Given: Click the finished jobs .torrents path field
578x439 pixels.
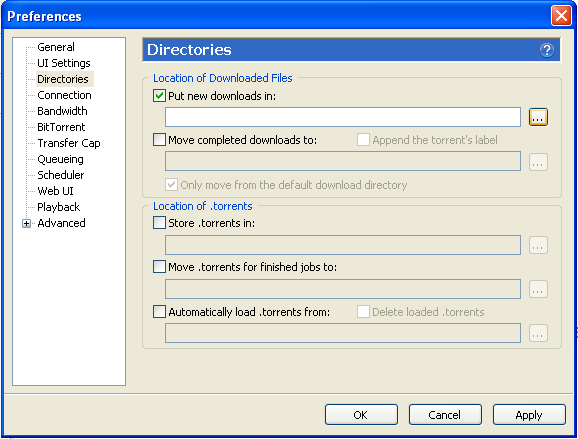Looking at the screenshot, I should [x=343, y=289].
